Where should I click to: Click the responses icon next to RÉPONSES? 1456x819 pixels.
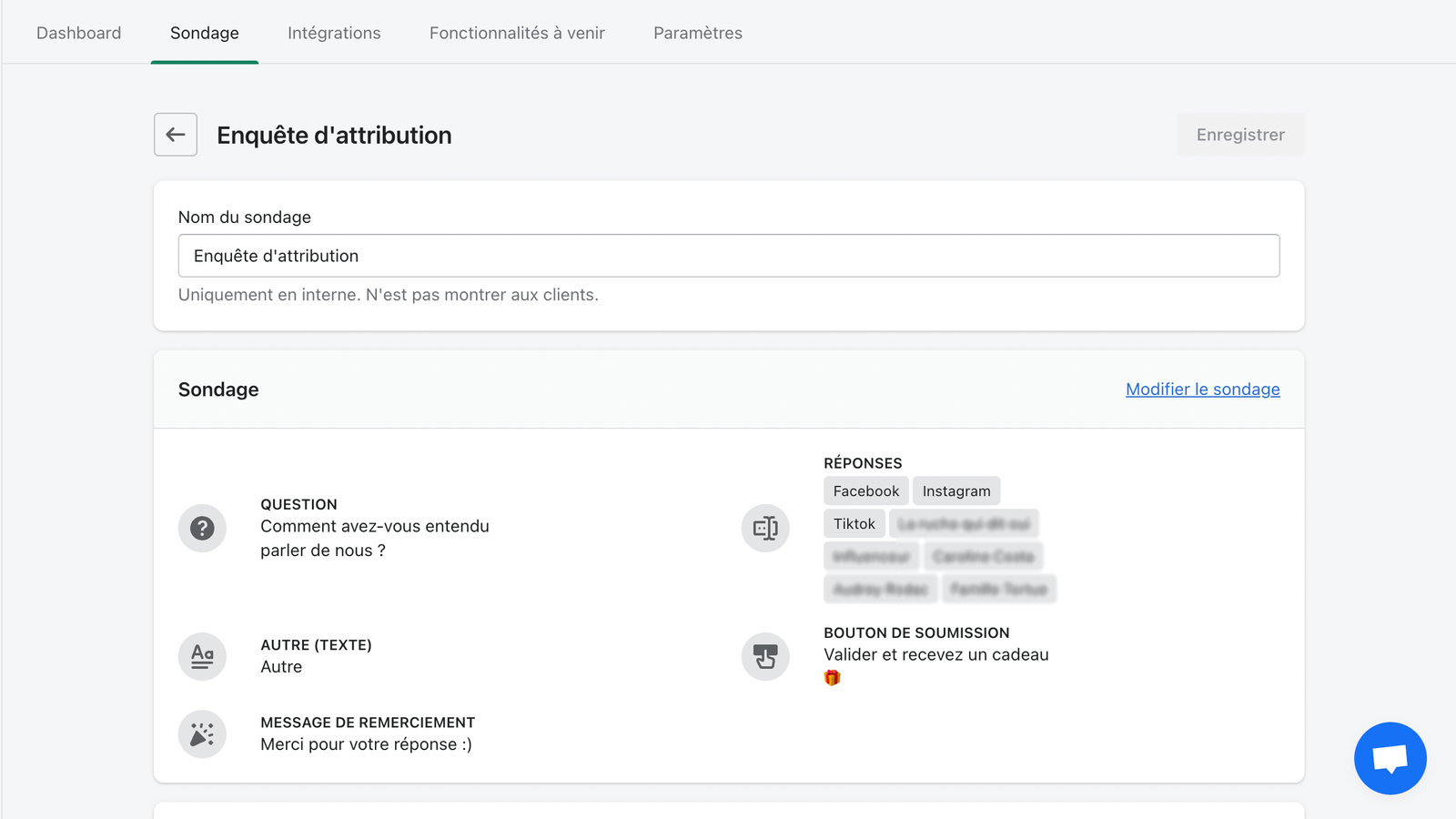pyautogui.click(x=765, y=528)
